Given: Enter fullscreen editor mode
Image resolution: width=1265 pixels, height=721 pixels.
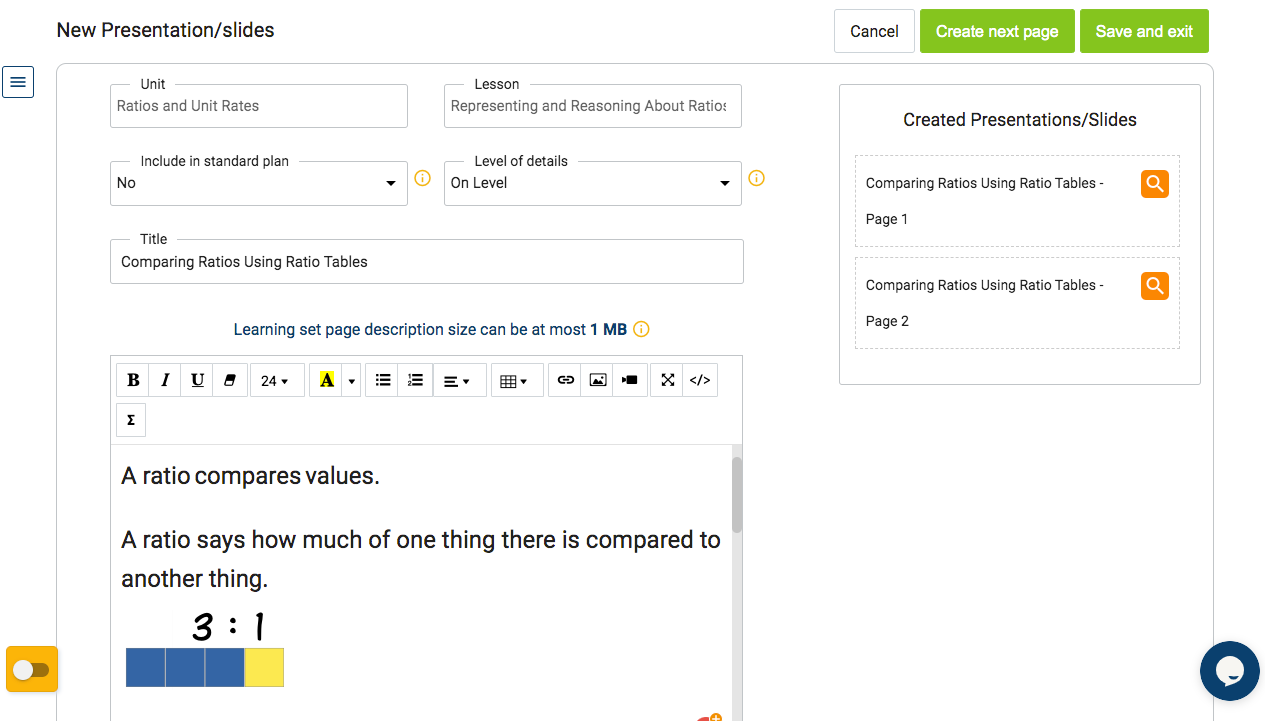Looking at the screenshot, I should [668, 380].
